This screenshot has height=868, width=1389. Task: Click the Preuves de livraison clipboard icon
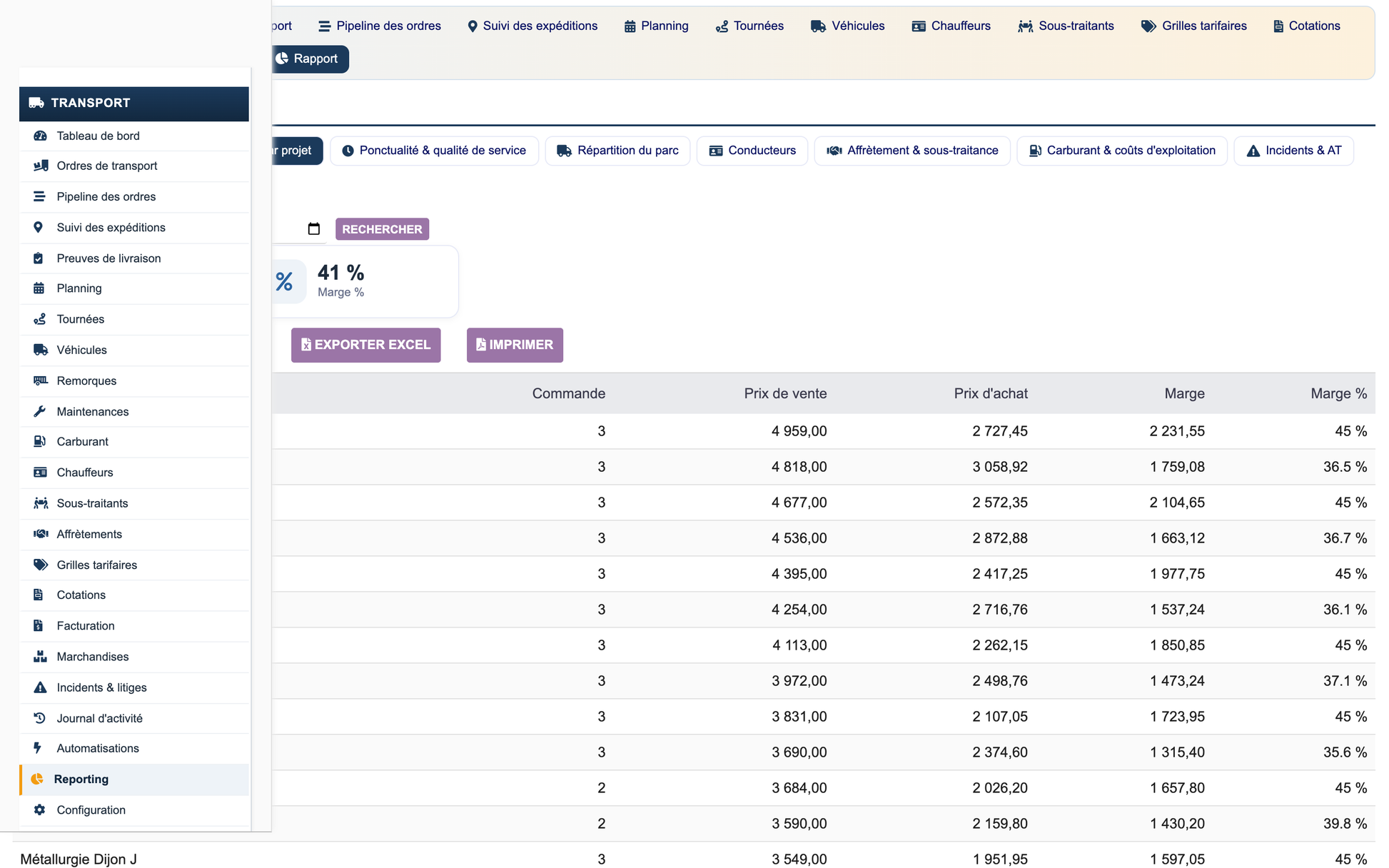pos(39,258)
